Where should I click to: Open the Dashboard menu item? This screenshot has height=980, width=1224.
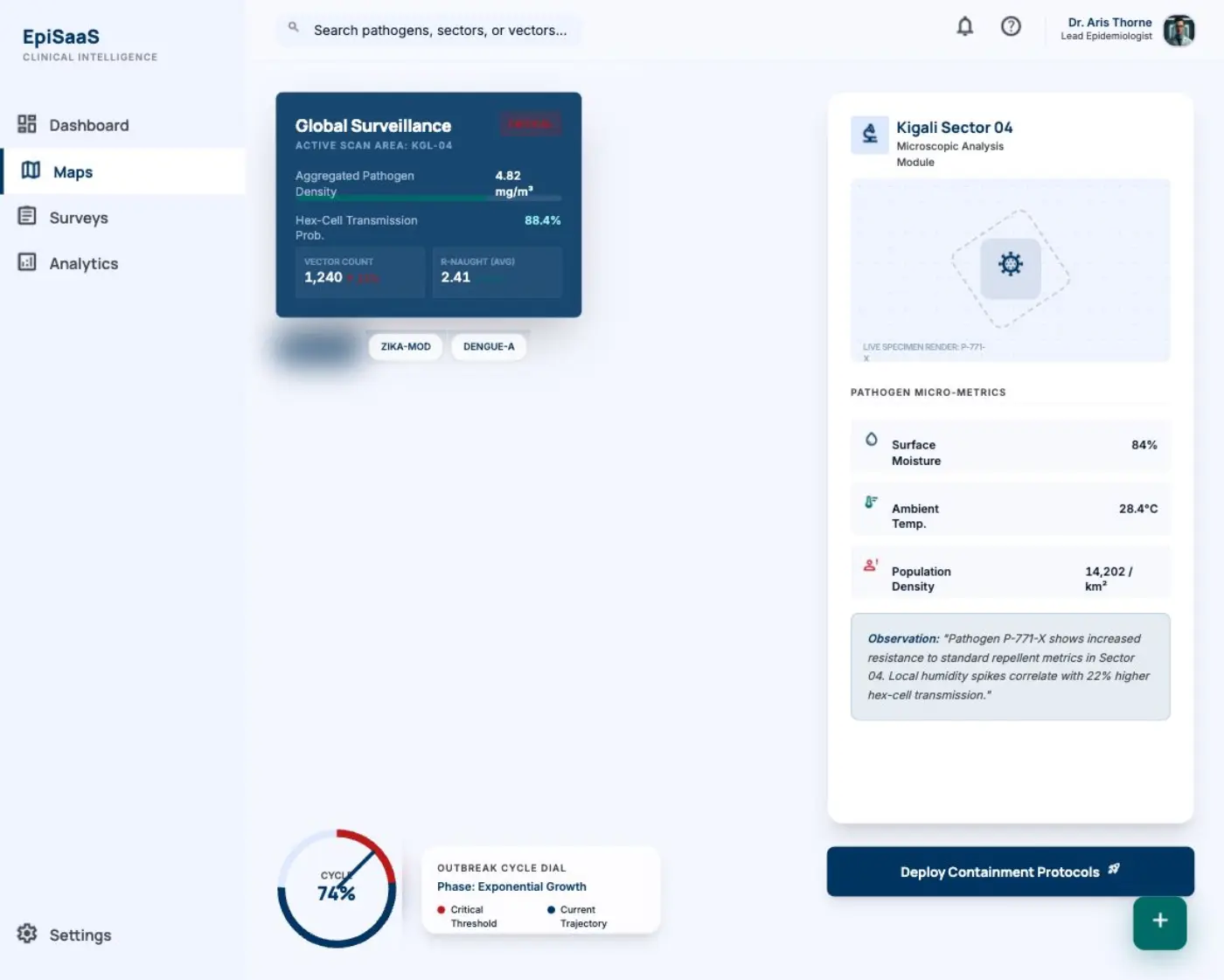coord(122,125)
